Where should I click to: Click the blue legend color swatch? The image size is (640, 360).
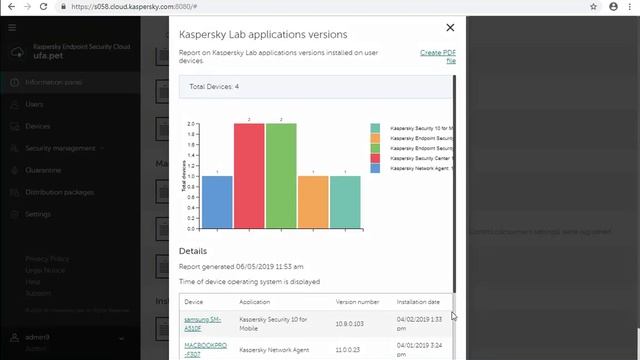[375, 168]
